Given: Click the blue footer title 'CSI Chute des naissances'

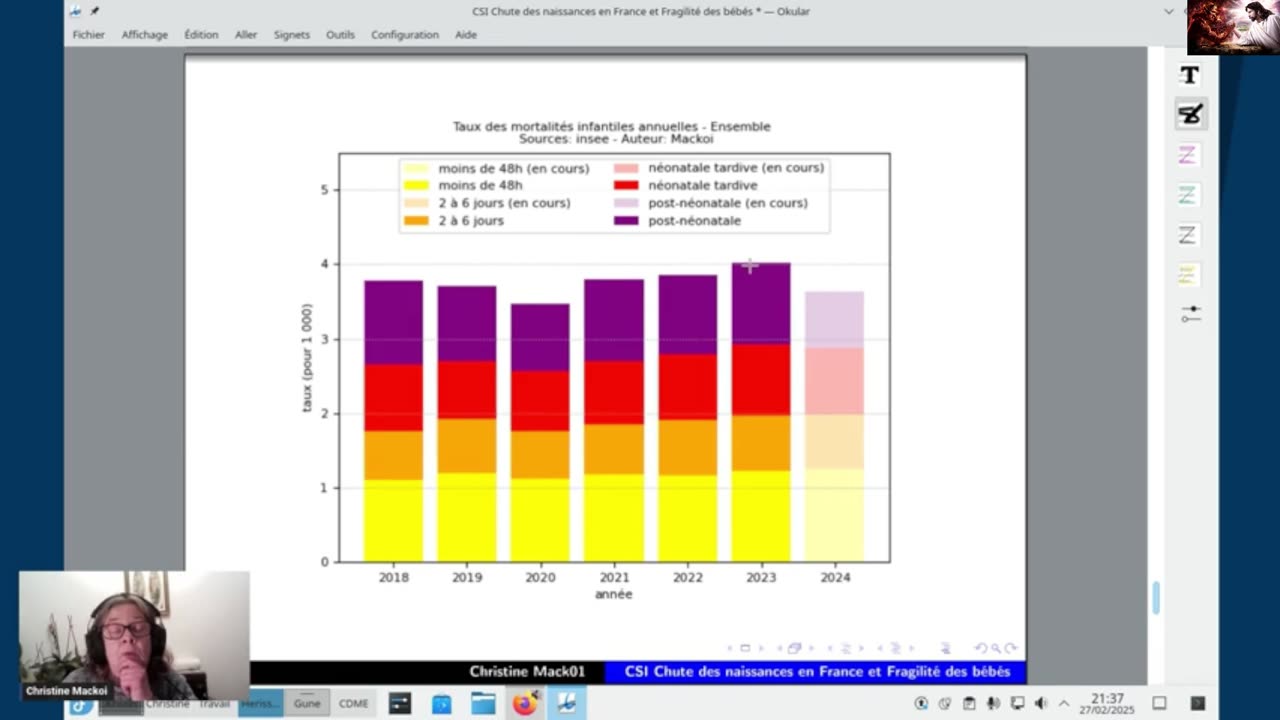Looking at the screenshot, I should pyautogui.click(x=818, y=672).
